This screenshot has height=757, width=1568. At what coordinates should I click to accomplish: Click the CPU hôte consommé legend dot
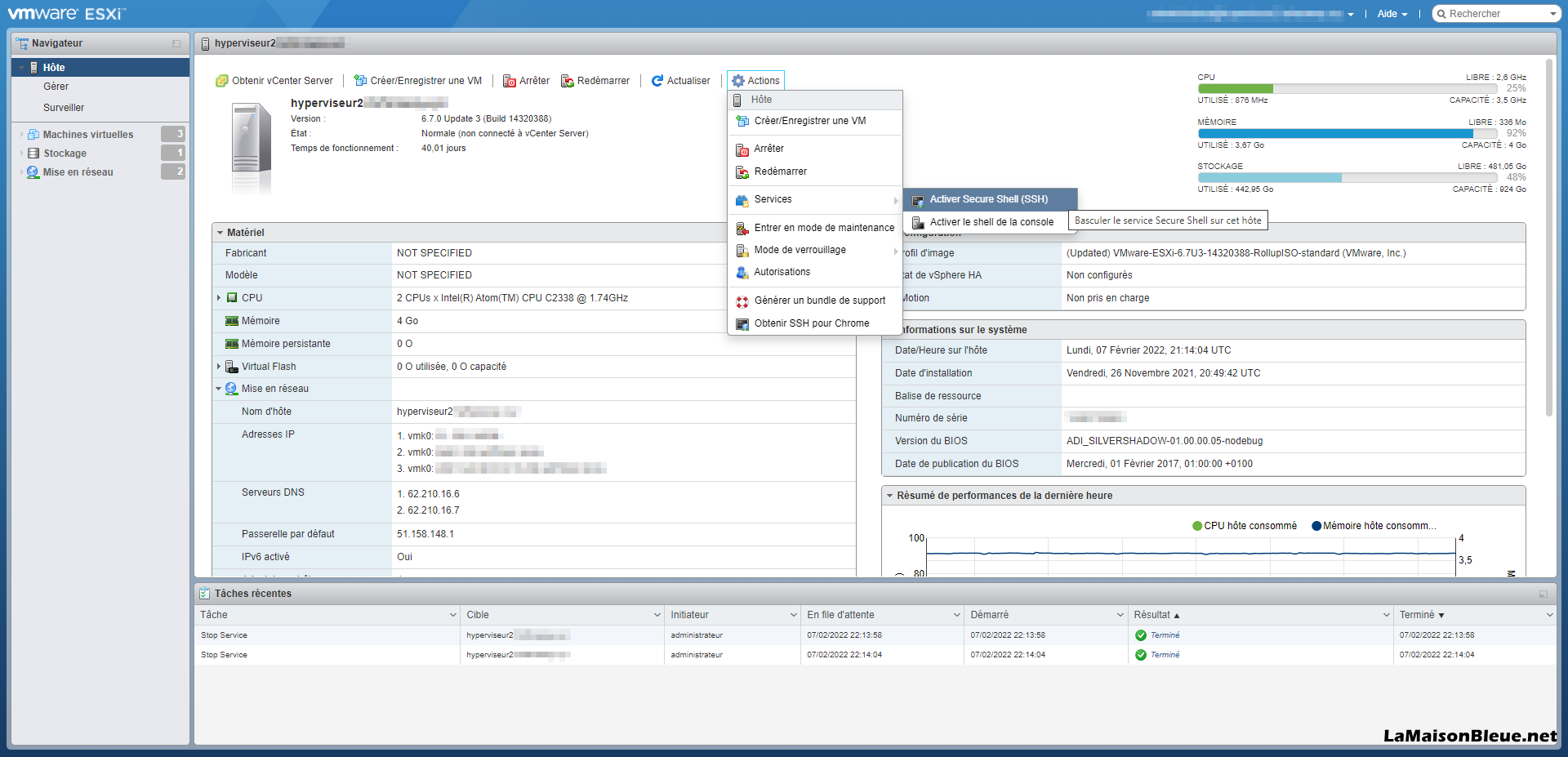pos(1197,526)
